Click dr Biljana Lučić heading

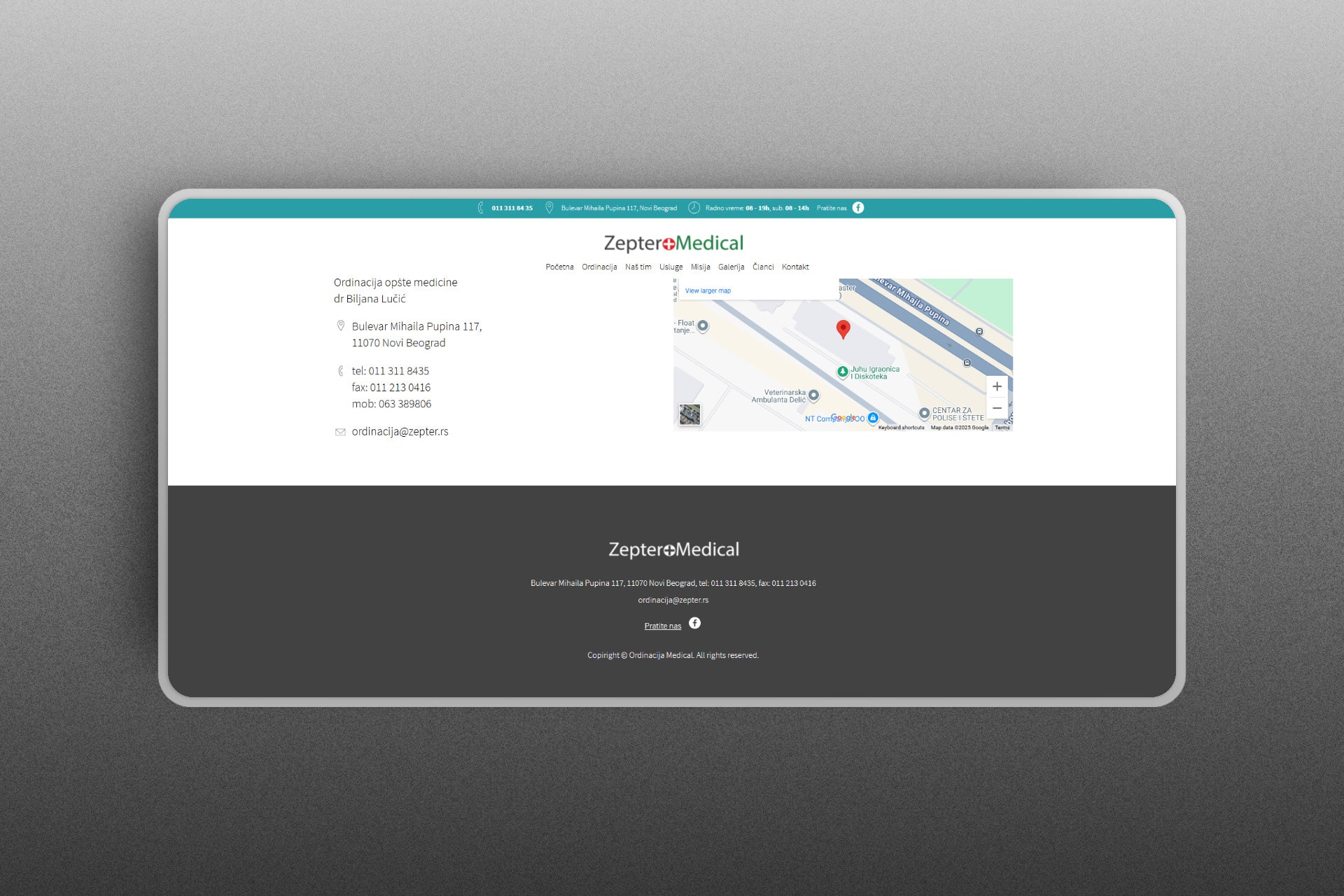click(x=370, y=299)
